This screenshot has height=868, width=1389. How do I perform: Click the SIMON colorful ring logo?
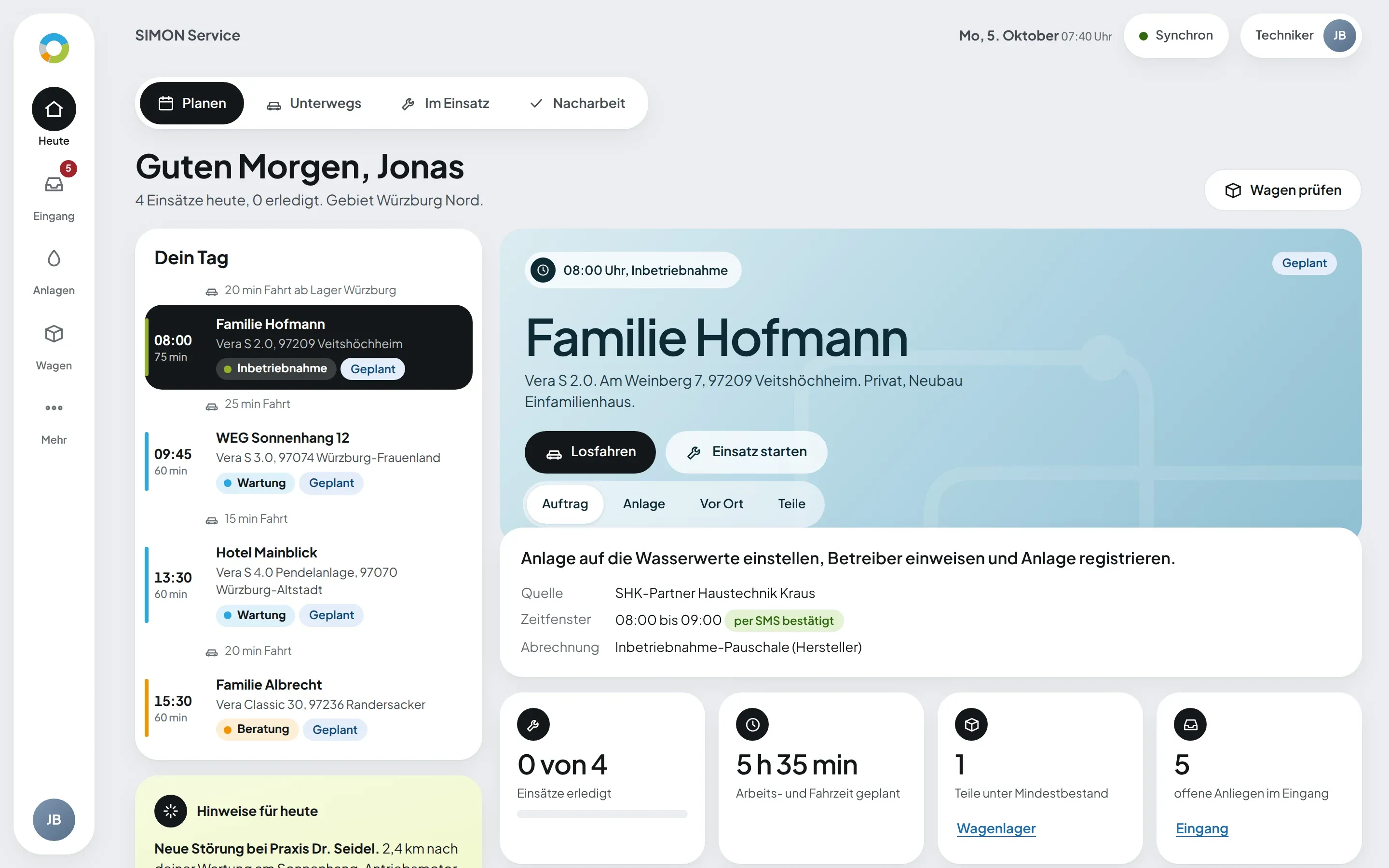pyautogui.click(x=54, y=48)
